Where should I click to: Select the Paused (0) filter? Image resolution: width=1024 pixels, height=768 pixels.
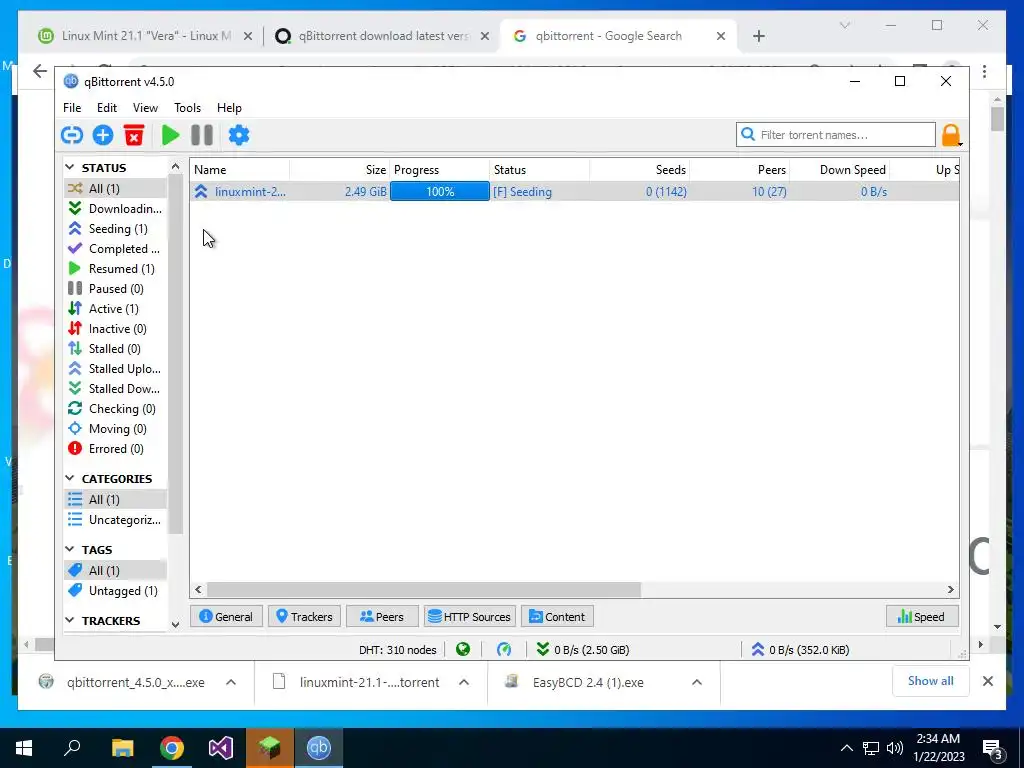[115, 289]
